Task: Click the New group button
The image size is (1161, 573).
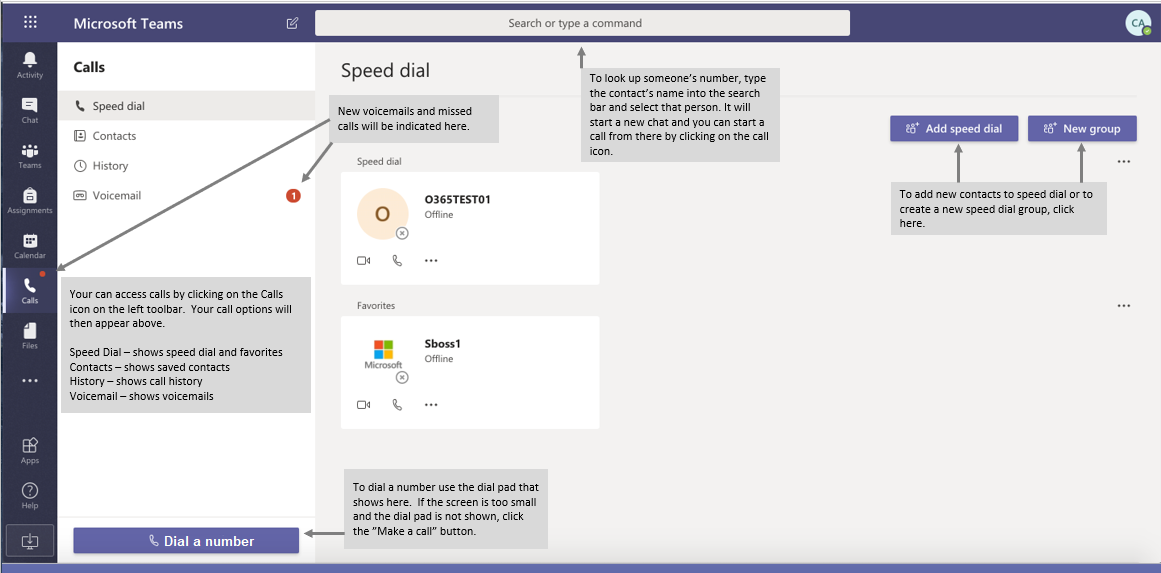Action: pos(1082,129)
